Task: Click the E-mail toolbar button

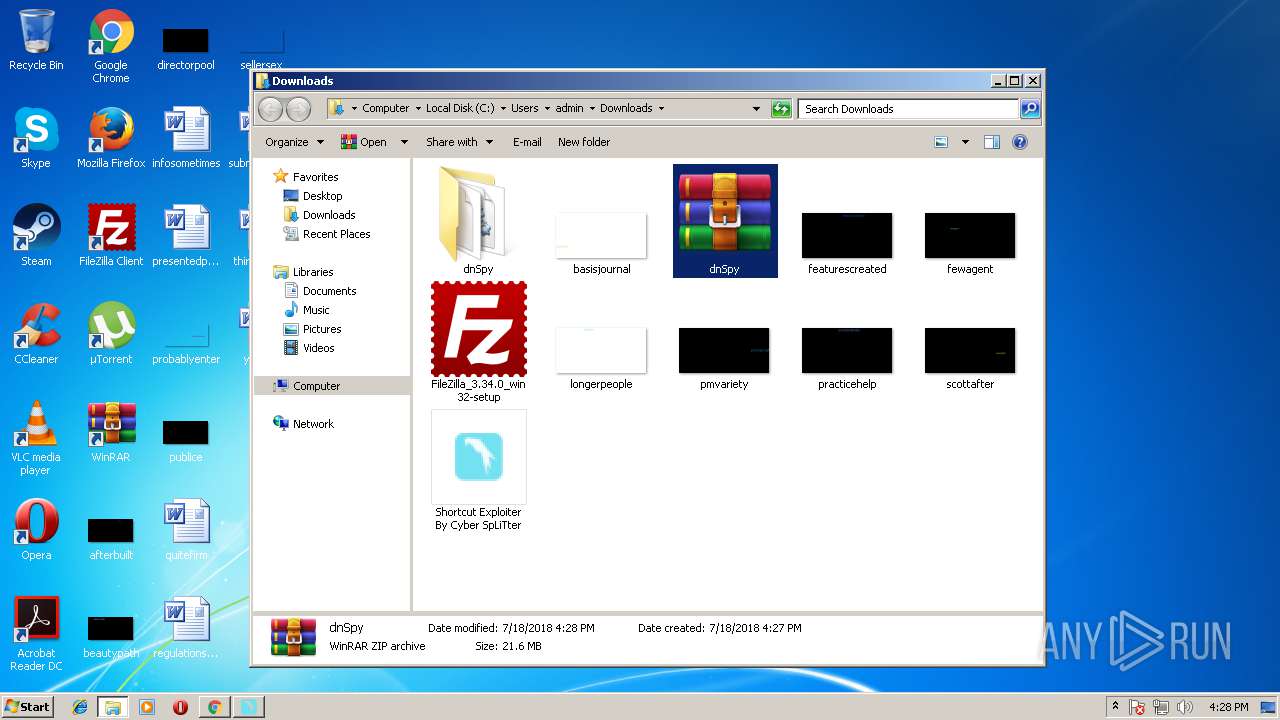Action: click(x=527, y=142)
